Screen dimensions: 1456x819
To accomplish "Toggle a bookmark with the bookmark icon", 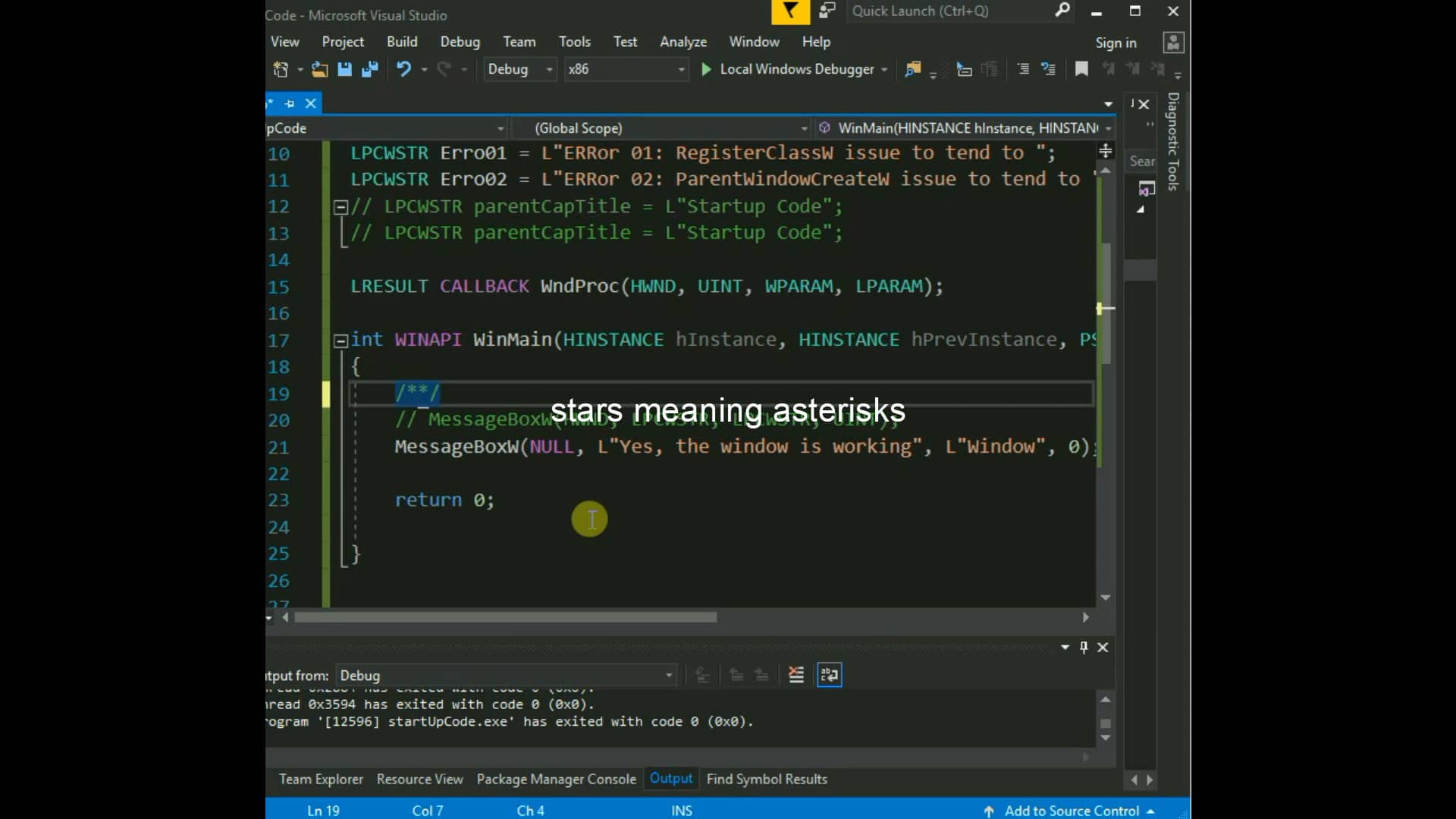I will click(x=1081, y=69).
